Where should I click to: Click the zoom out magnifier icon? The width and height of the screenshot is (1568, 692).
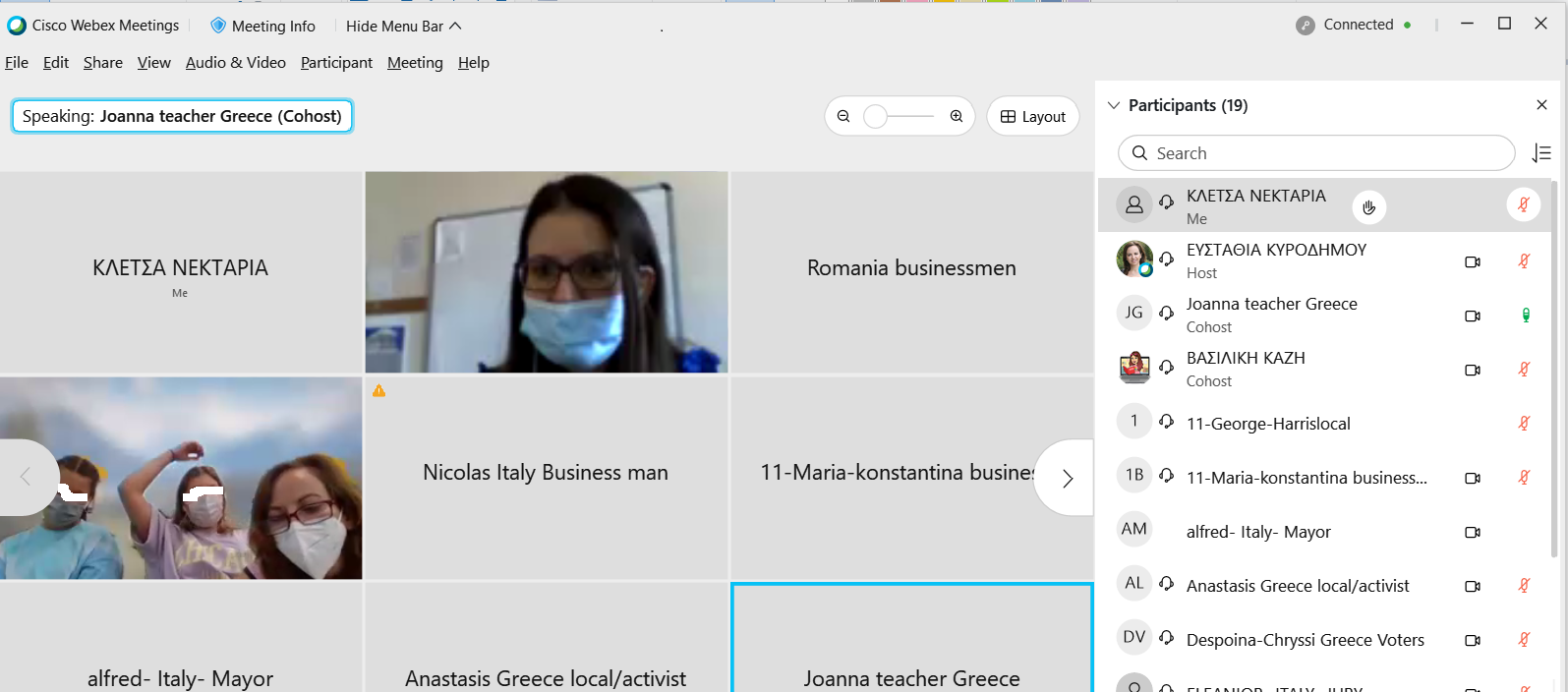(x=843, y=116)
